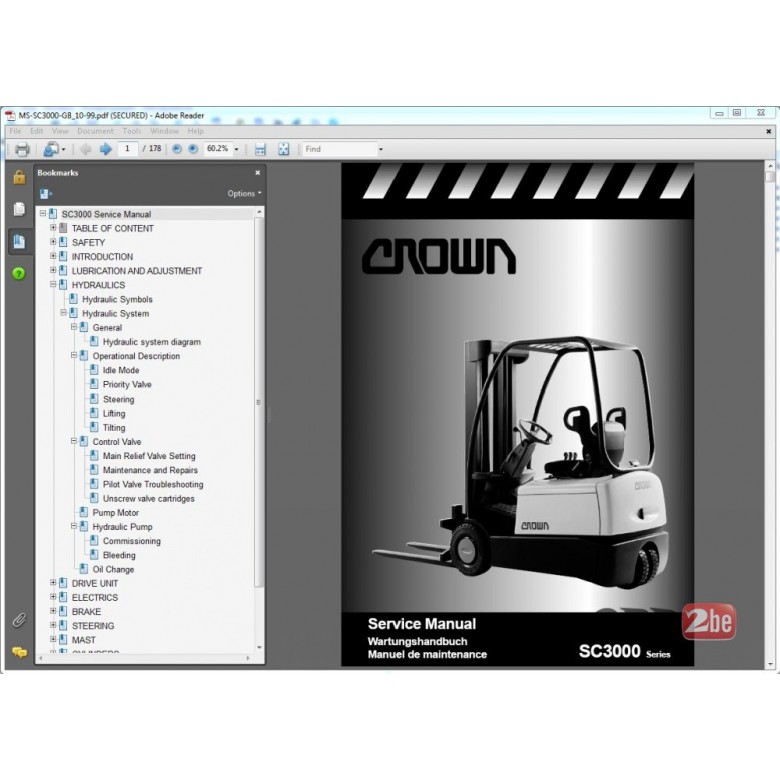Open Pilot Valve Troubleshooting bookmark
The height and width of the screenshot is (780, 780).
point(153,485)
